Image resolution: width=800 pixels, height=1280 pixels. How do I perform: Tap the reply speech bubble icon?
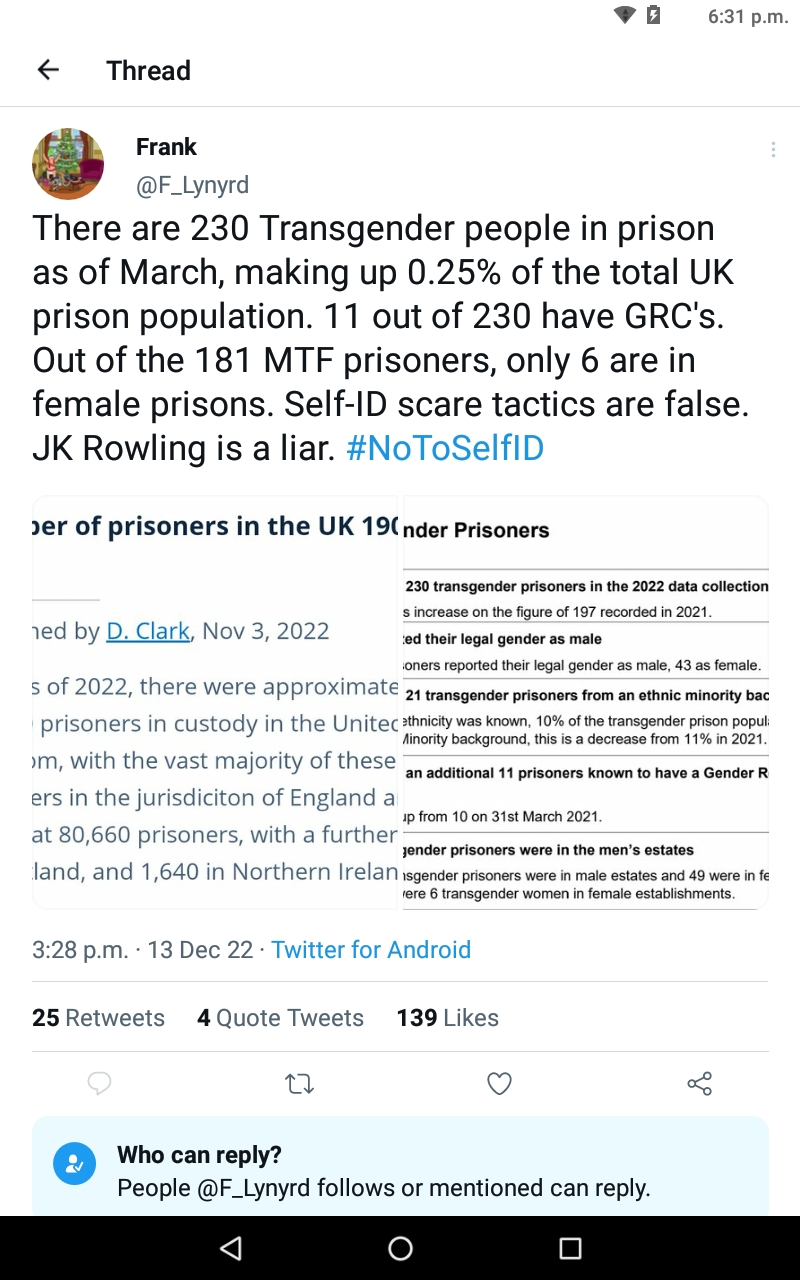[99, 1083]
